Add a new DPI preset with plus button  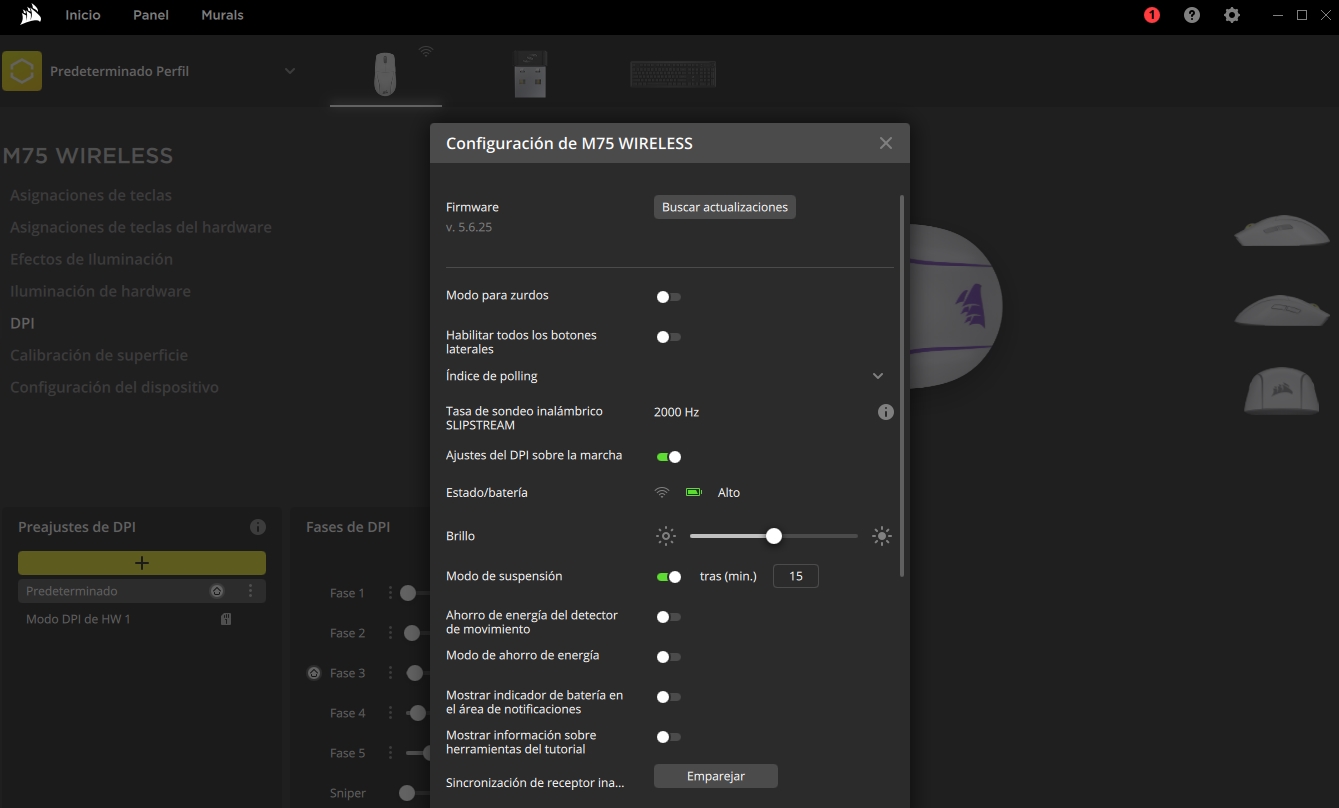point(142,563)
